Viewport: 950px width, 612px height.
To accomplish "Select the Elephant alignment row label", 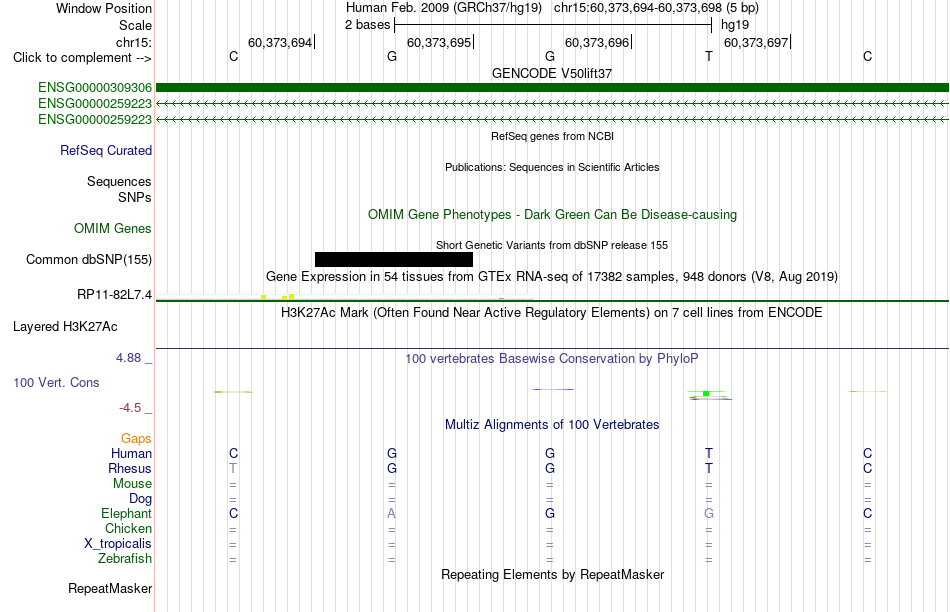I will [127, 513].
